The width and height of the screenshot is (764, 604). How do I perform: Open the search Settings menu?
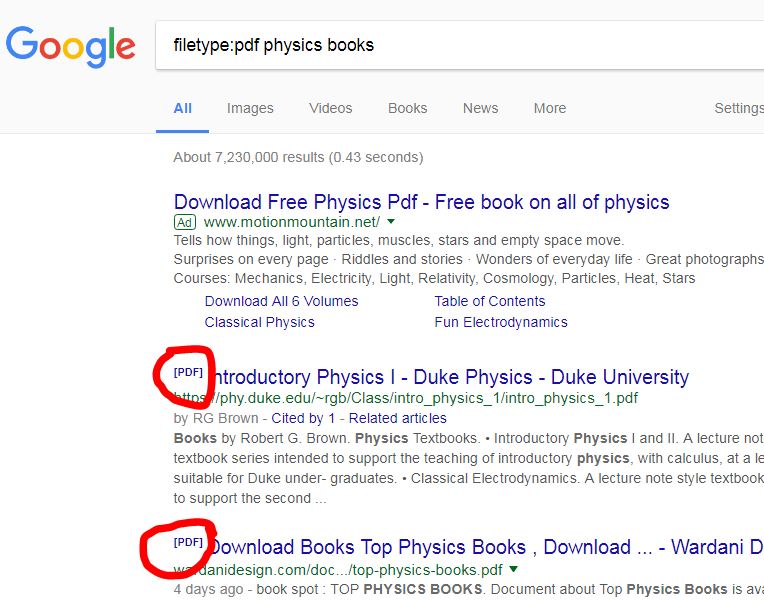tap(739, 108)
